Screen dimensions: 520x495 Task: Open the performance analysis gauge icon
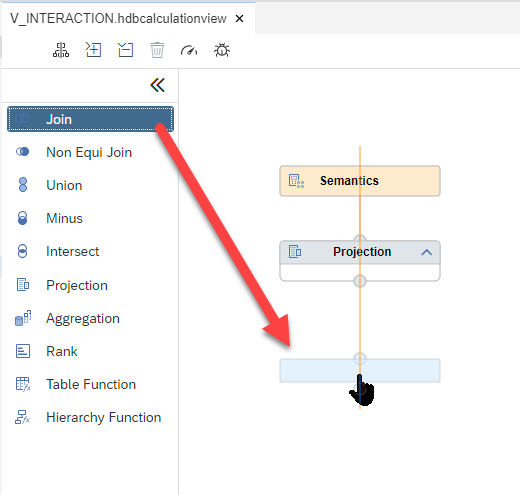pyautogui.click(x=189, y=50)
